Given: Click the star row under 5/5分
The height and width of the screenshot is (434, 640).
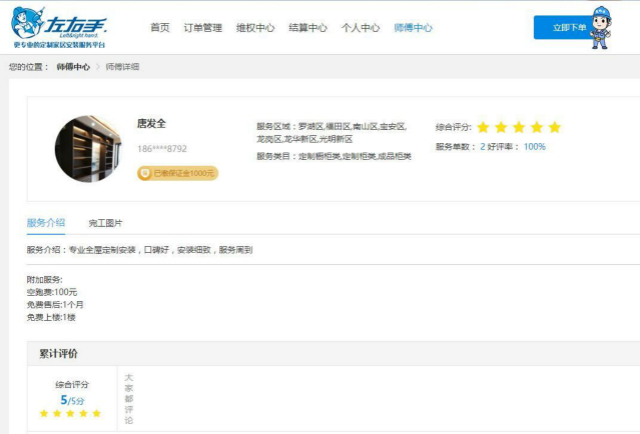Looking at the screenshot, I should coord(70,413).
